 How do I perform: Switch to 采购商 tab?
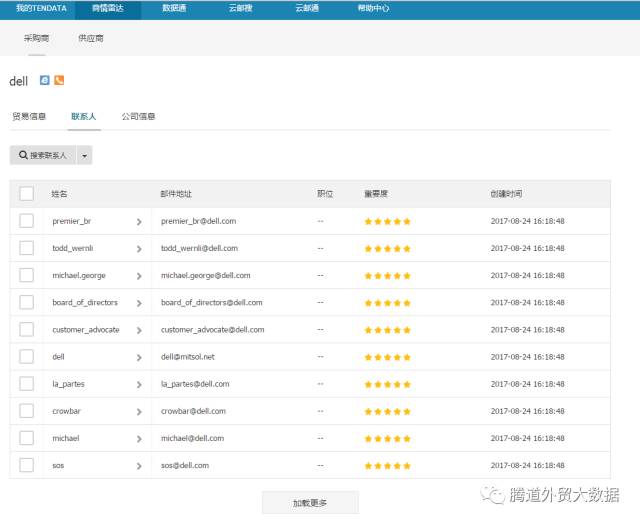point(36,38)
